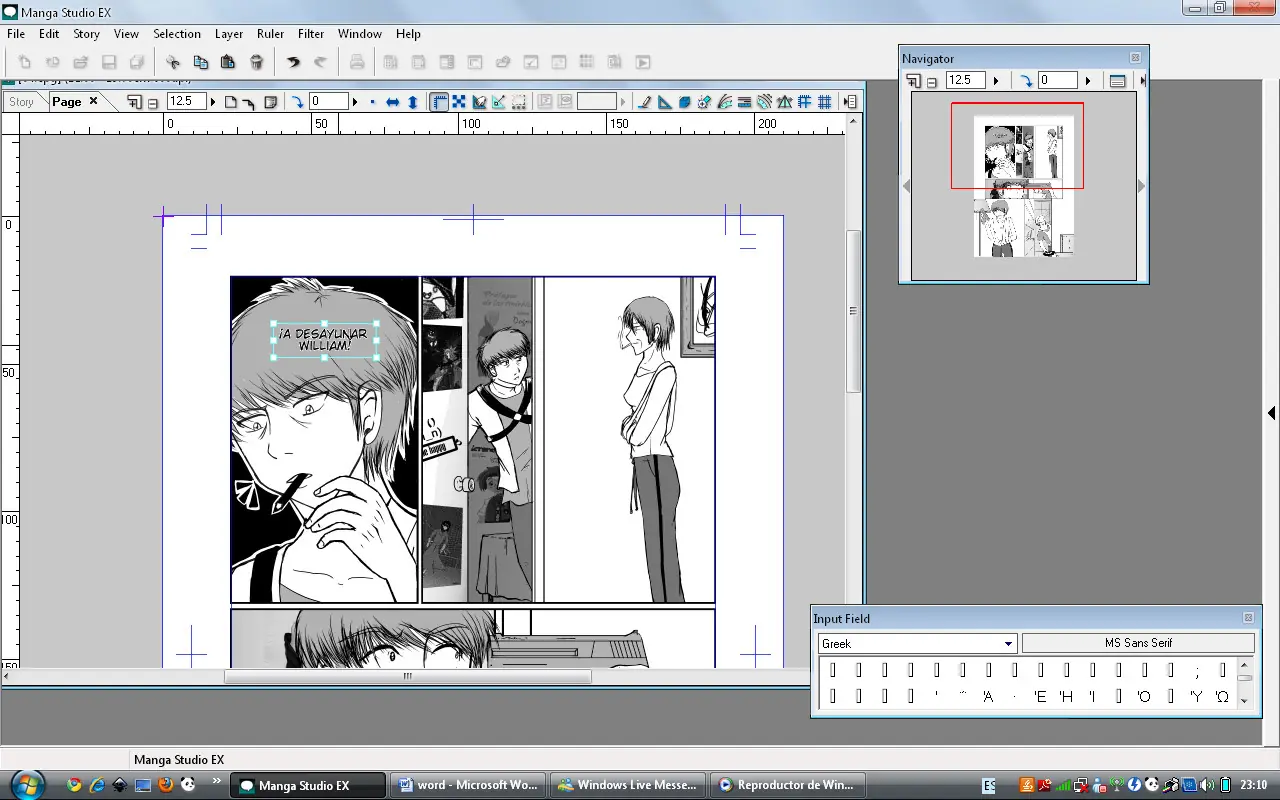Open the Ruler menu
Screen dimensions: 1280x800
pos(270,34)
